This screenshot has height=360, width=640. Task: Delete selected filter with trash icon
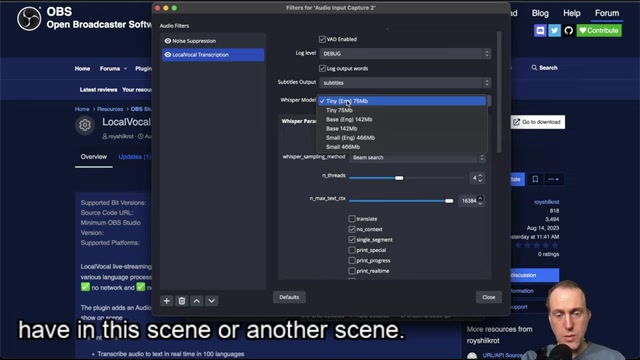(x=182, y=301)
